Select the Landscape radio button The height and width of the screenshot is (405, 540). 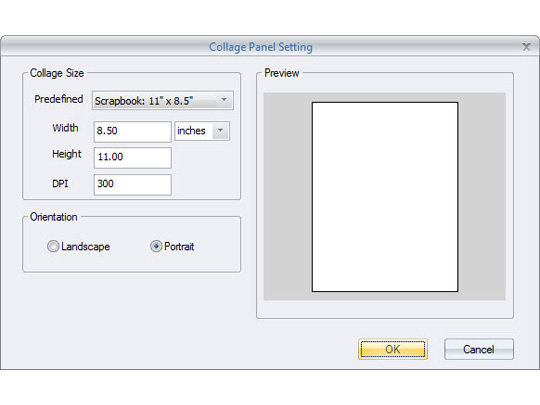(53, 246)
